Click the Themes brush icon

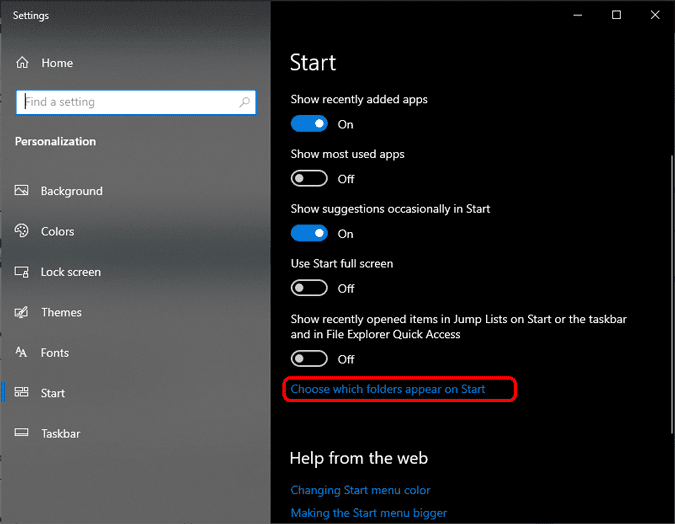click(22, 312)
